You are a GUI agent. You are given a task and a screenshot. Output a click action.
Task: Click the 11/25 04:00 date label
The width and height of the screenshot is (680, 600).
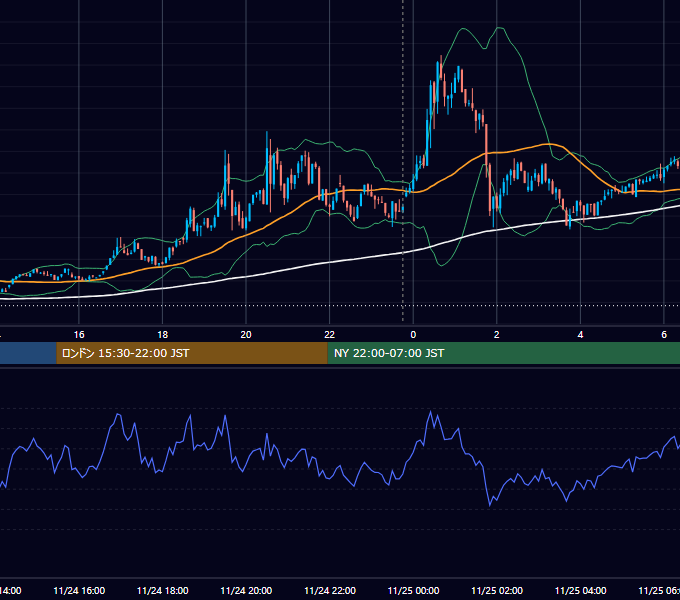pos(580,590)
